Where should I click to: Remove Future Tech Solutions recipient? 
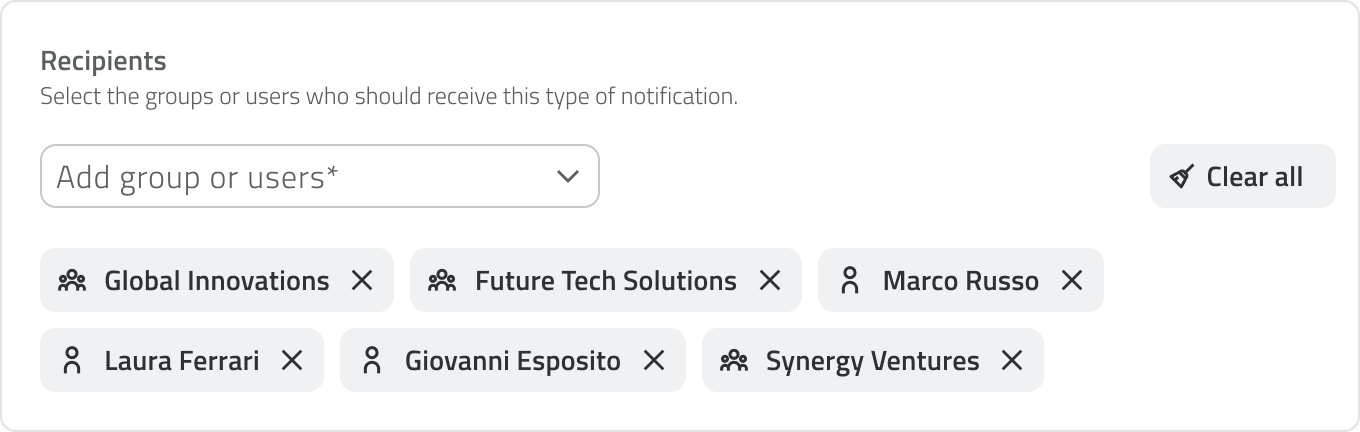coord(770,281)
